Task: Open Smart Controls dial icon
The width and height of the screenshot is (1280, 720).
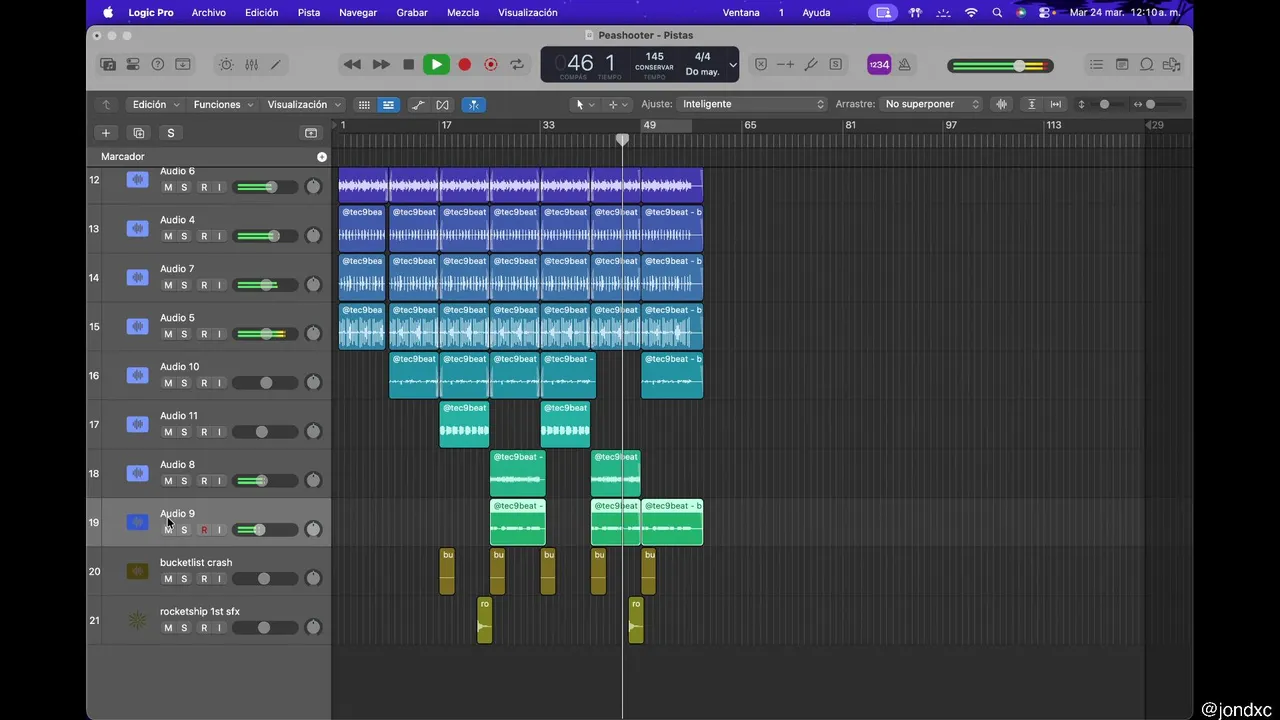Action: tap(226, 64)
